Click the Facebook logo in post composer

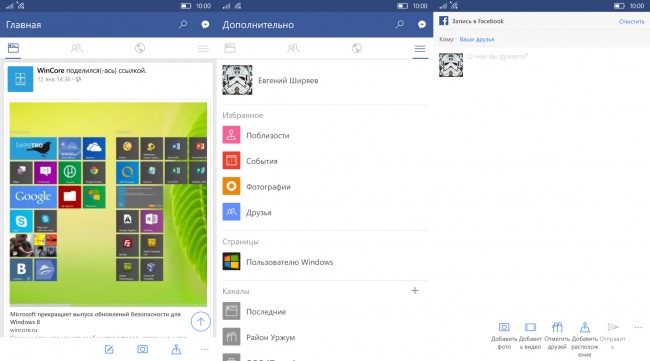point(444,21)
